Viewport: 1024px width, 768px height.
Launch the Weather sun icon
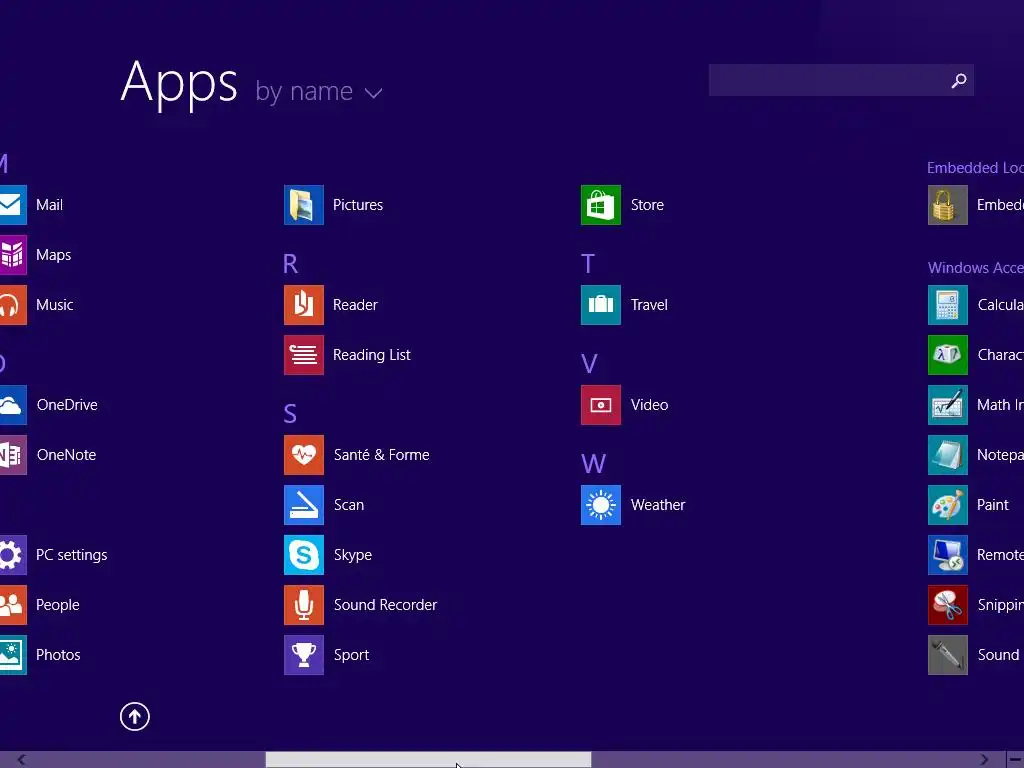(601, 505)
